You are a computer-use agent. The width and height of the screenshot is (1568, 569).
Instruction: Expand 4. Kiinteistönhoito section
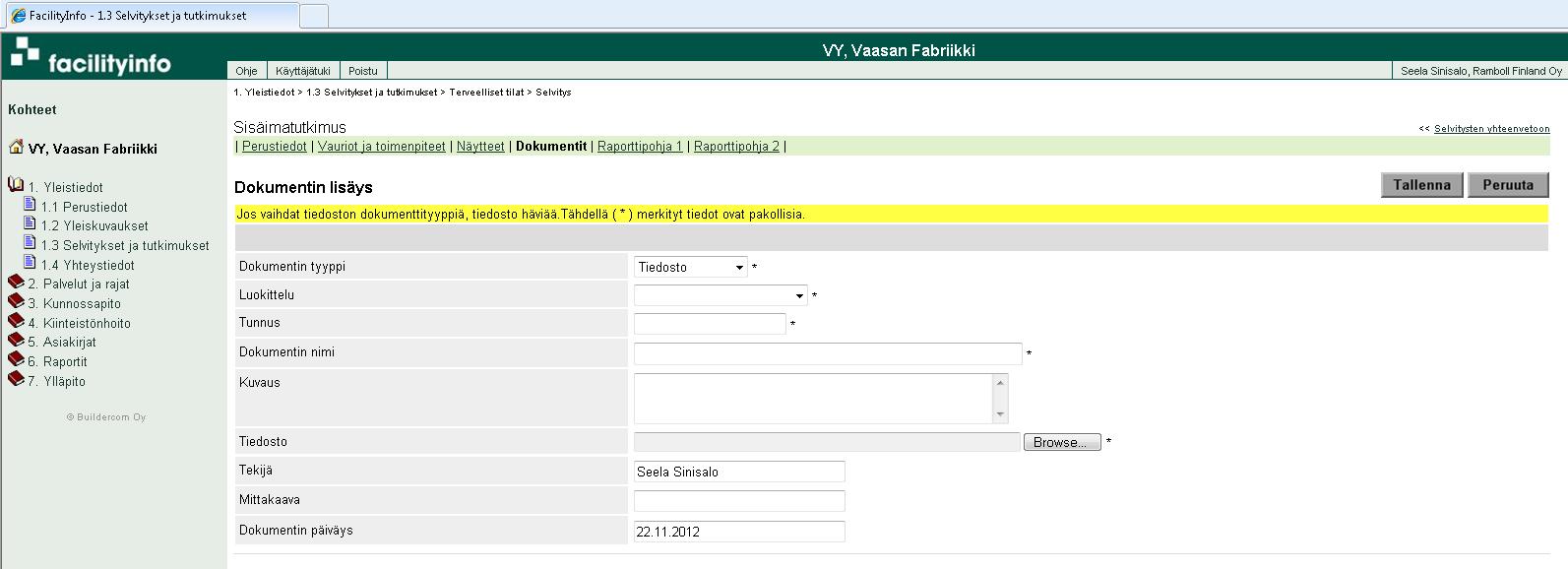pos(80,324)
